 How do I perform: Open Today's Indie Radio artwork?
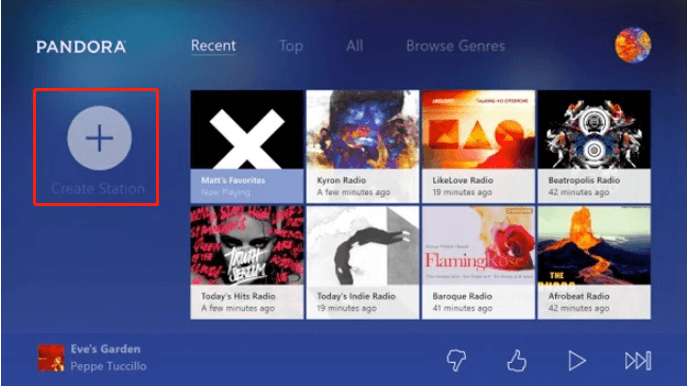tap(363, 246)
